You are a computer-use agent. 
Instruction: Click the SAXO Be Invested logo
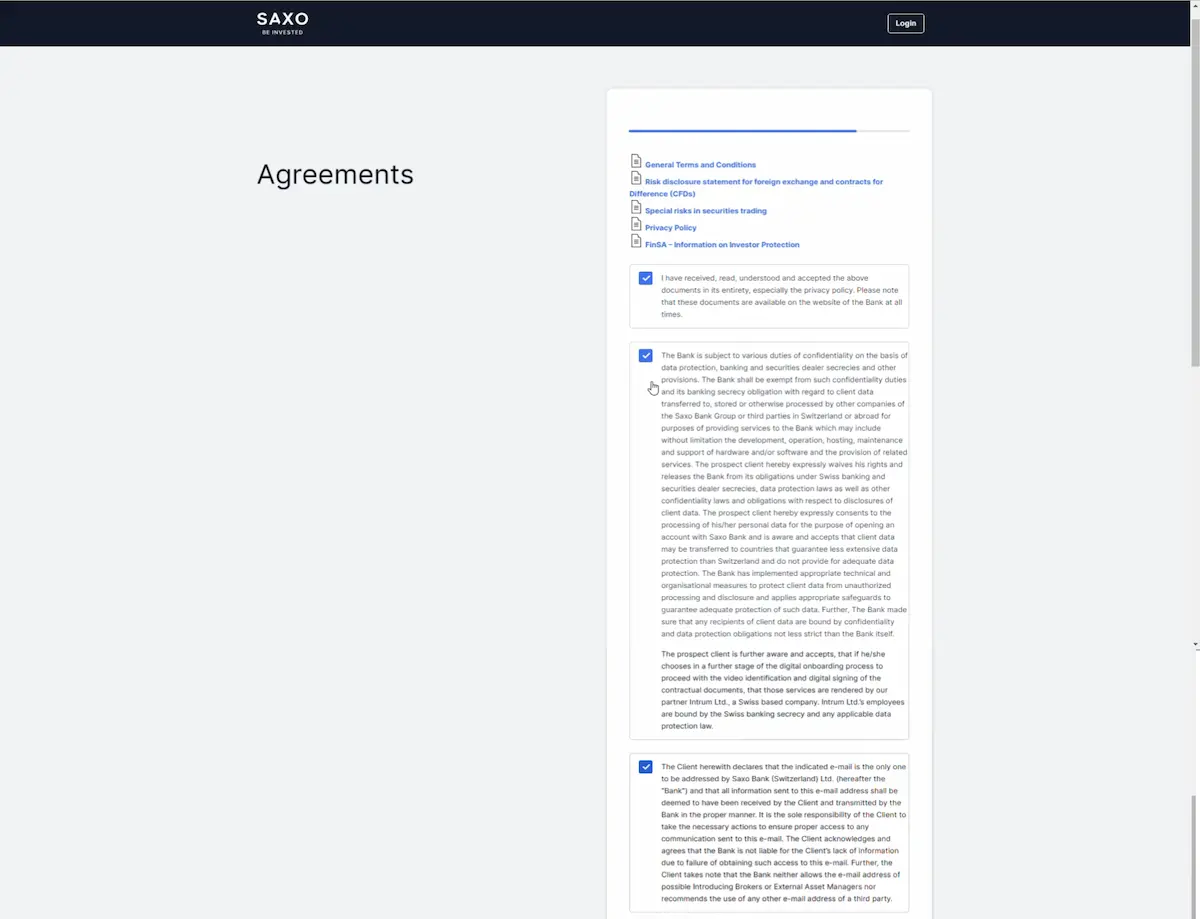282,23
